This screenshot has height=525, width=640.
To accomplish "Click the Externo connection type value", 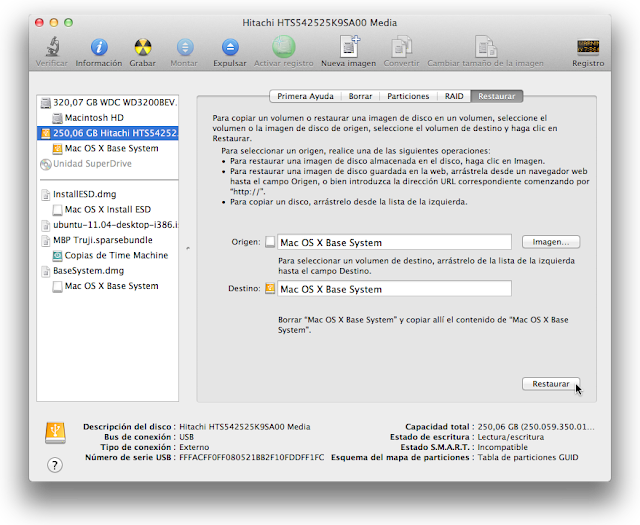I will coord(194,447).
